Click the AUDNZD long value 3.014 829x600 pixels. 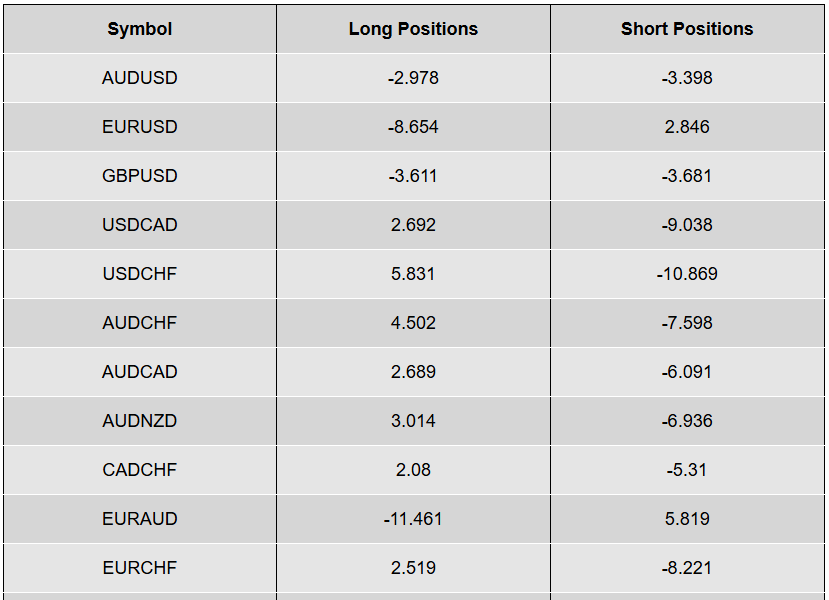(x=413, y=421)
